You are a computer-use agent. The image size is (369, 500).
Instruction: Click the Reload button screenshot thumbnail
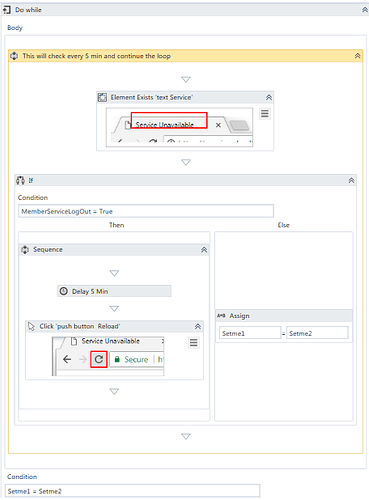point(108,356)
